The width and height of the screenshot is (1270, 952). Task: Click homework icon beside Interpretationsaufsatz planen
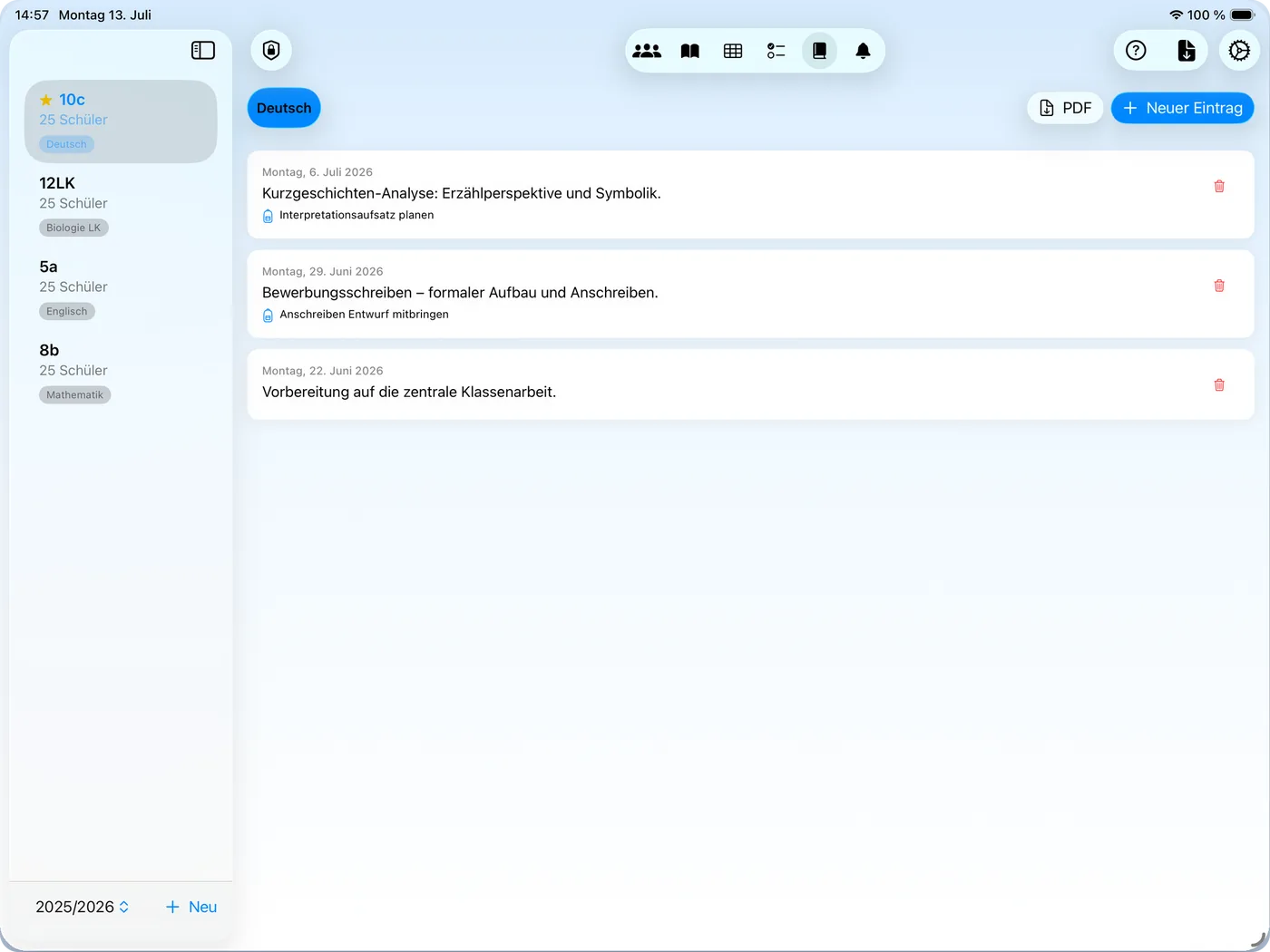click(268, 216)
